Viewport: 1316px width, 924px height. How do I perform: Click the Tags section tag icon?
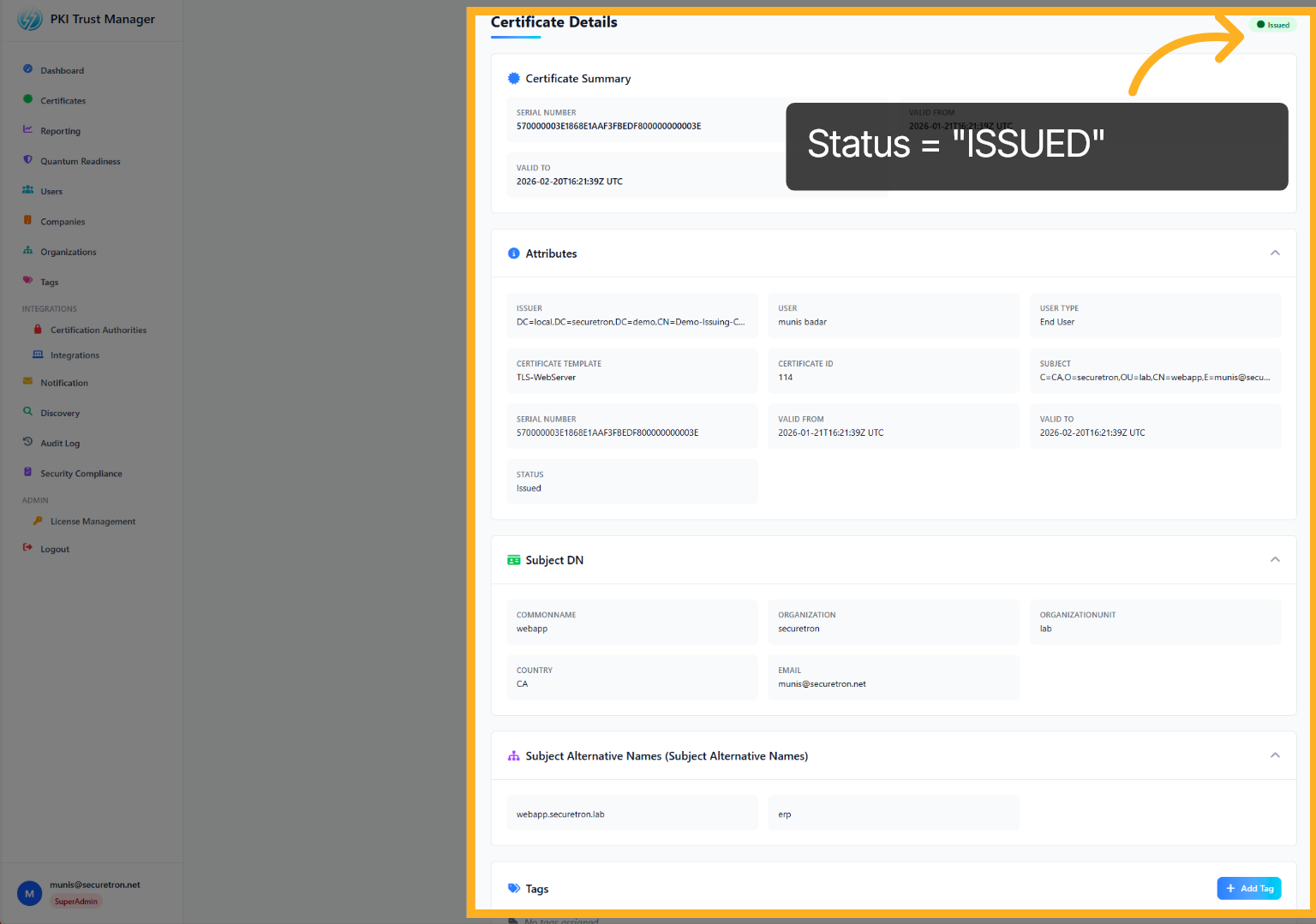click(x=514, y=889)
